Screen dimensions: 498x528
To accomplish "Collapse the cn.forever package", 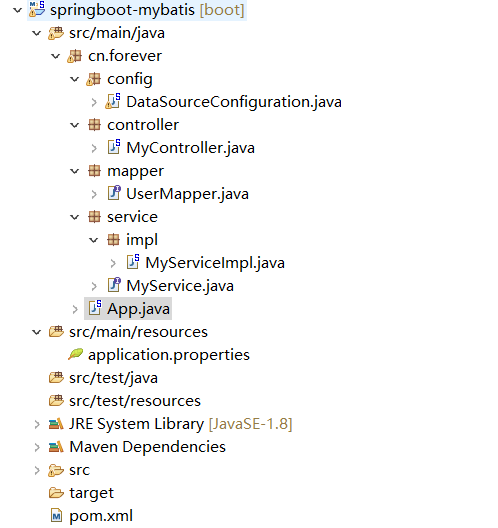I will click(x=56, y=56).
